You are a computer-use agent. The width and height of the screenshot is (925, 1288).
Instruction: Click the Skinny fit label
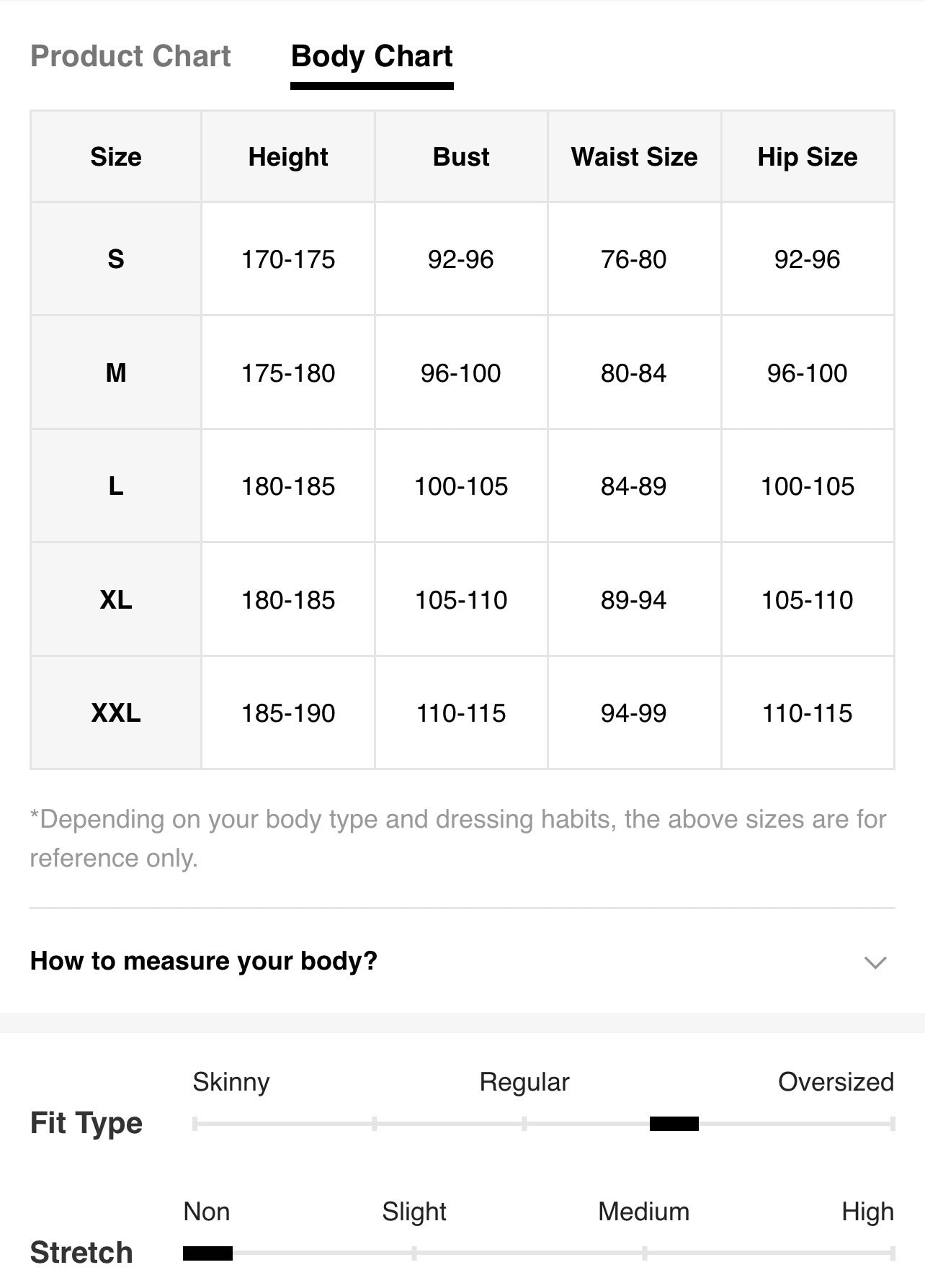tap(231, 1082)
